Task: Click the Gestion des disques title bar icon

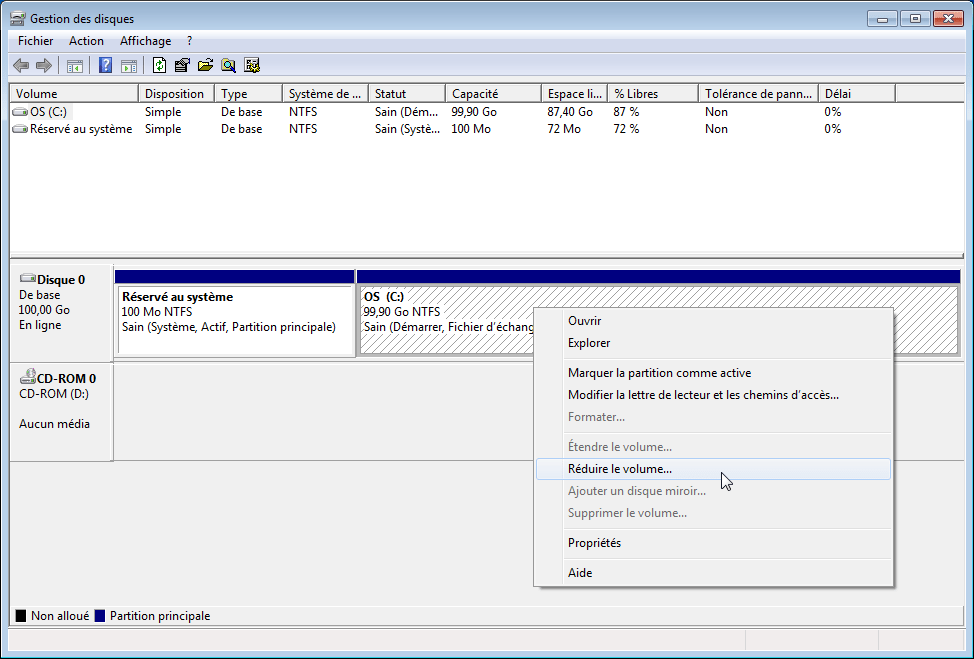Action: 17,19
